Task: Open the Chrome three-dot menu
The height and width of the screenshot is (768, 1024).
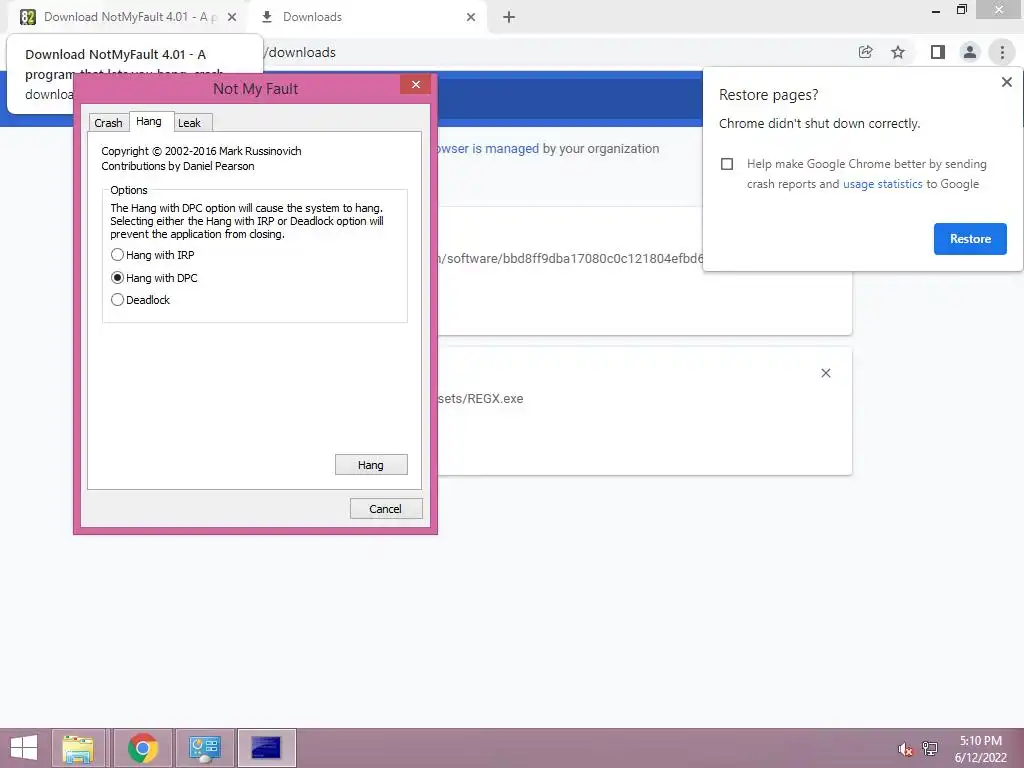Action: [x=1002, y=52]
